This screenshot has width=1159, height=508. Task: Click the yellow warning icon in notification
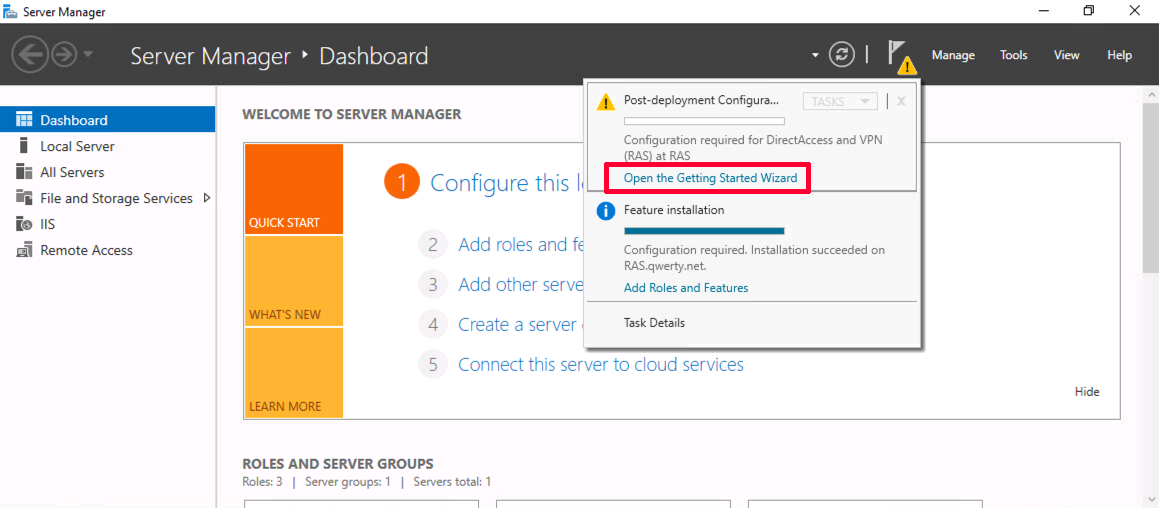605,102
